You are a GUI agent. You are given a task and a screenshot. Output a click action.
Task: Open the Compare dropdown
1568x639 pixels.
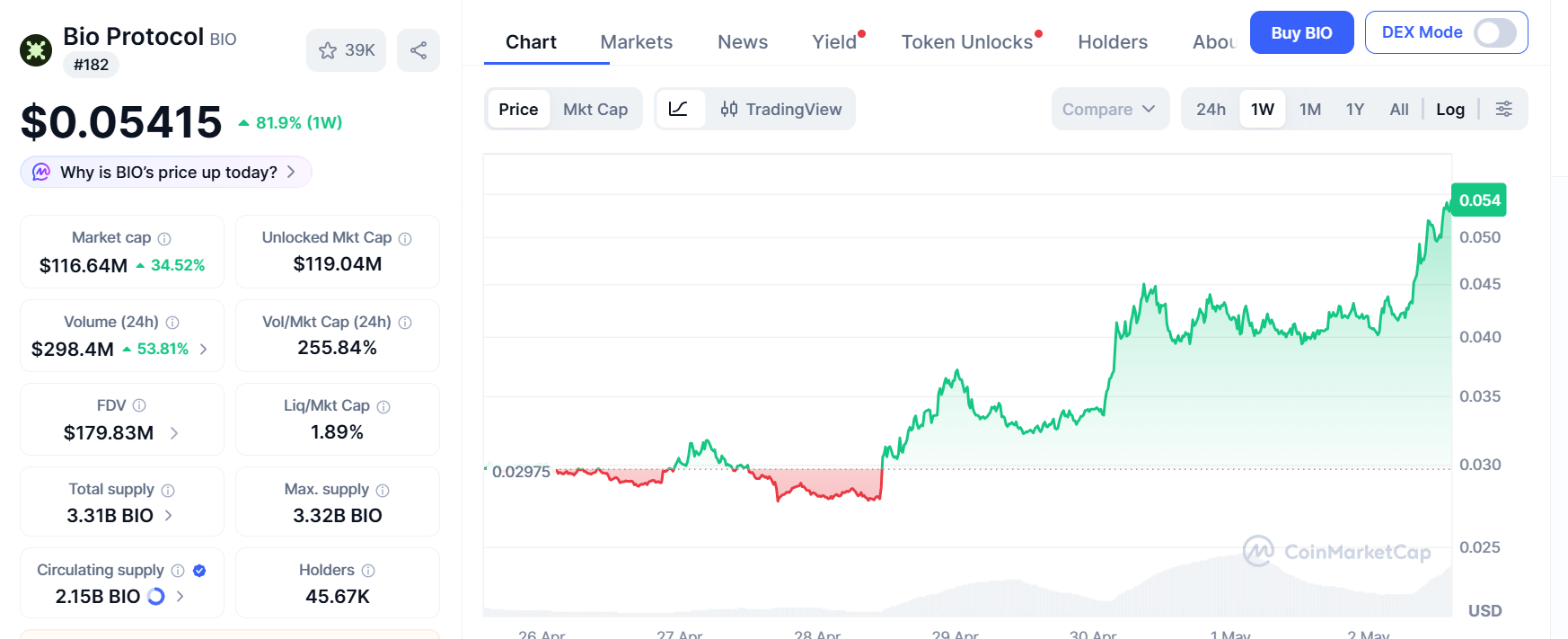1110,109
